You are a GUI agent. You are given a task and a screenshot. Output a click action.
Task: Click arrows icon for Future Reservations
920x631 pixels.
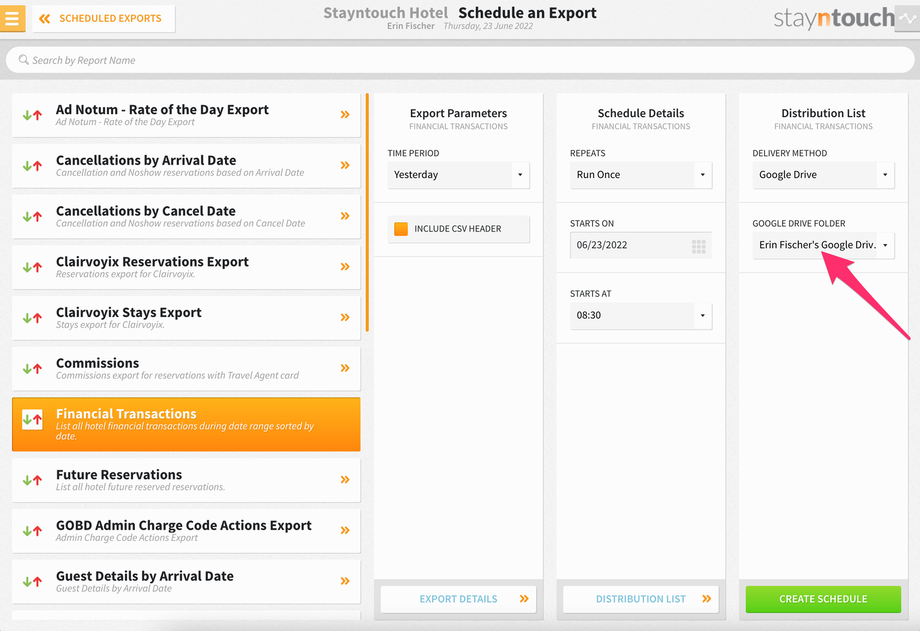[32, 480]
